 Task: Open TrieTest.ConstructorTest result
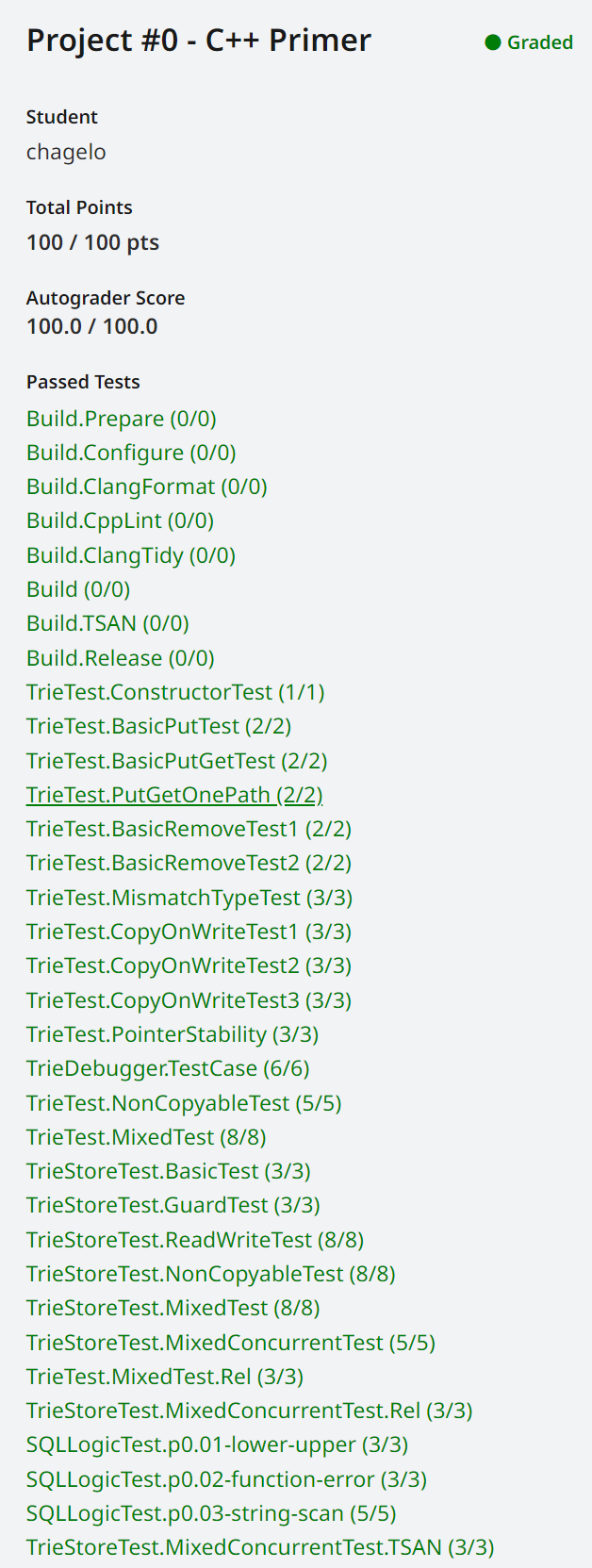coord(175,692)
